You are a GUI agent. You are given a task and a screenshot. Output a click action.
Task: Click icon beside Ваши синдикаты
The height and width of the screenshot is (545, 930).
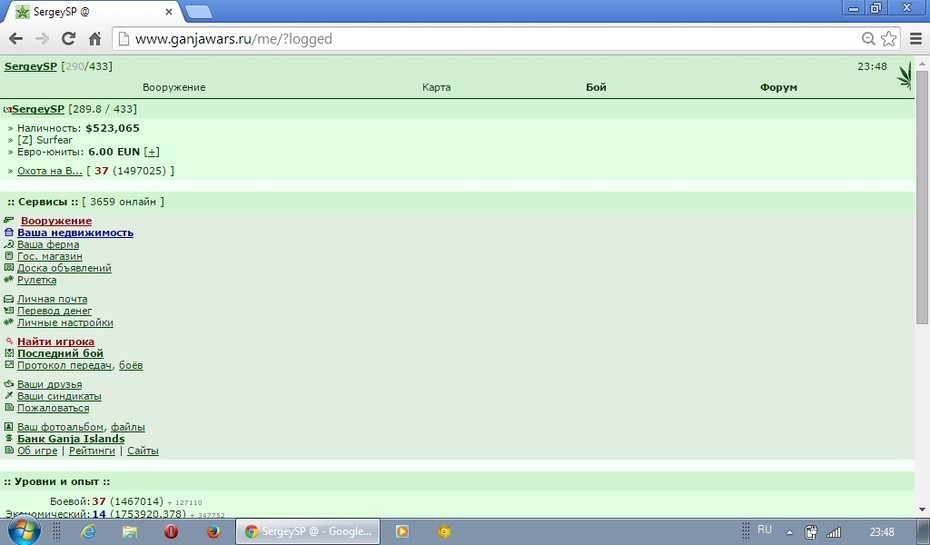(x=9, y=396)
